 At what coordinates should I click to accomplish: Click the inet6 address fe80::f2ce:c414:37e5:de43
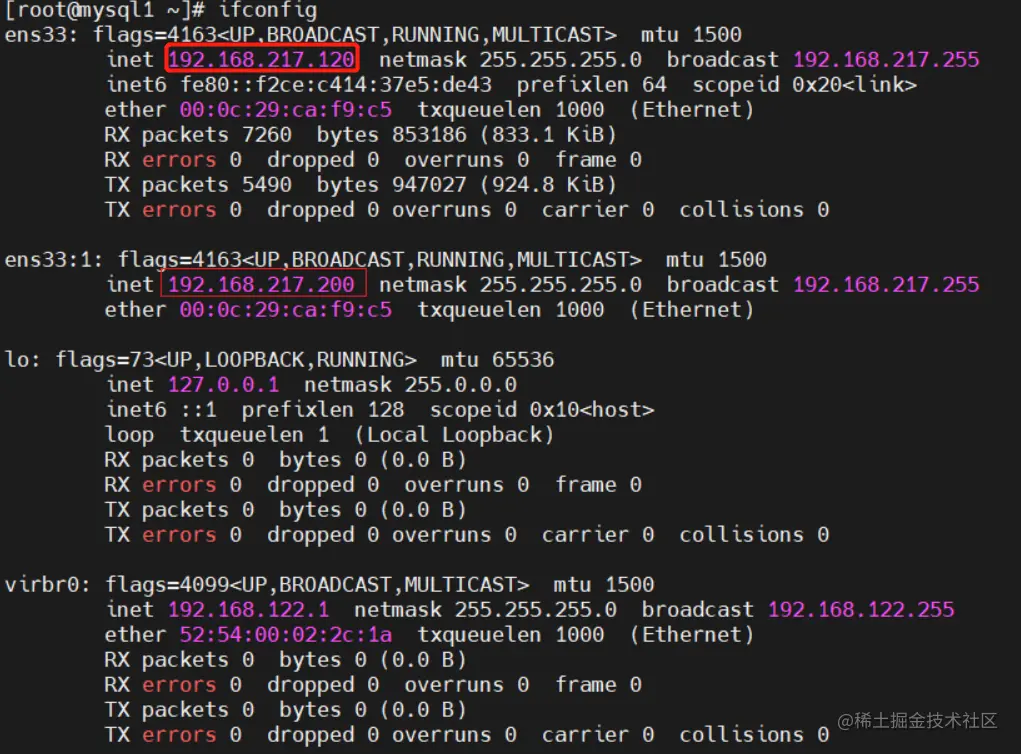click(336, 85)
